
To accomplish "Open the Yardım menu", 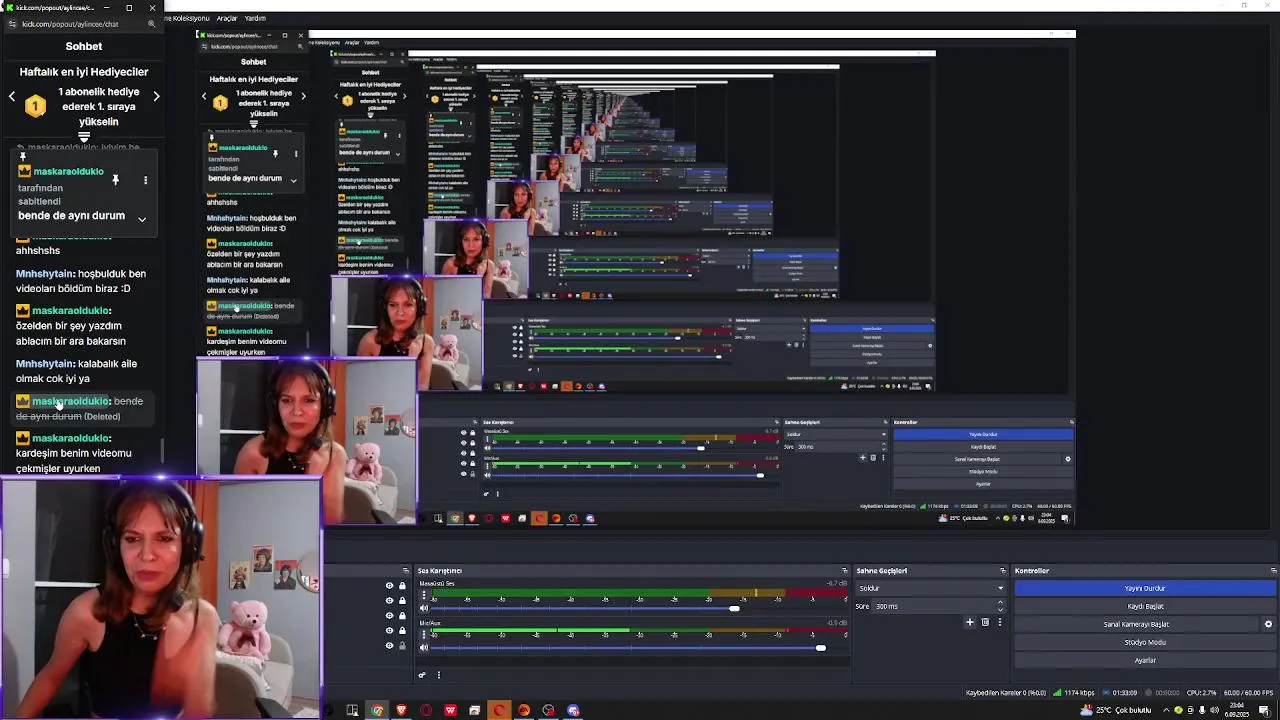I will 255,18.
